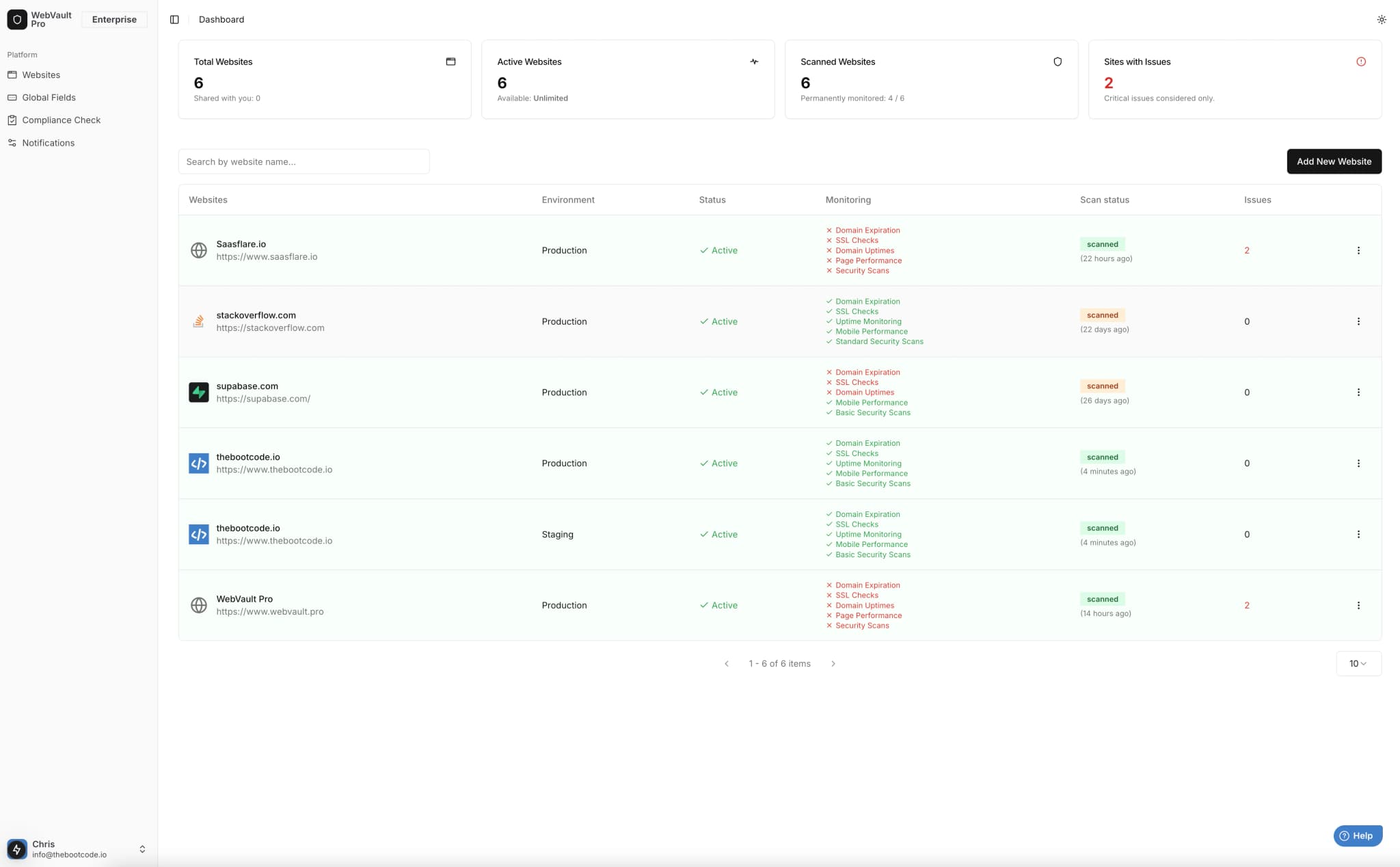Screen dimensions: 1400x867
Task: Click the Monitoring column header
Action: [x=848, y=200]
